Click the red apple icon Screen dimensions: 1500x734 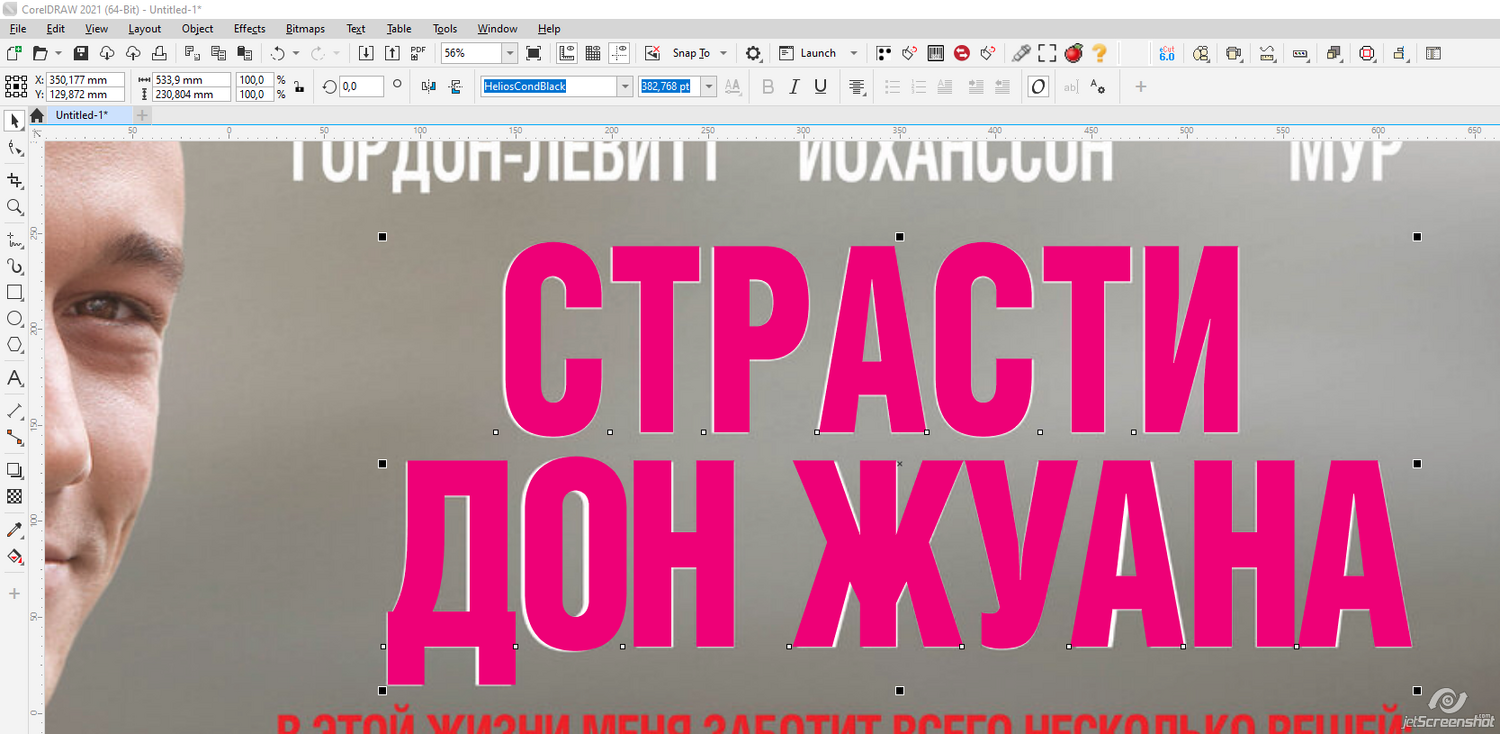(1074, 53)
